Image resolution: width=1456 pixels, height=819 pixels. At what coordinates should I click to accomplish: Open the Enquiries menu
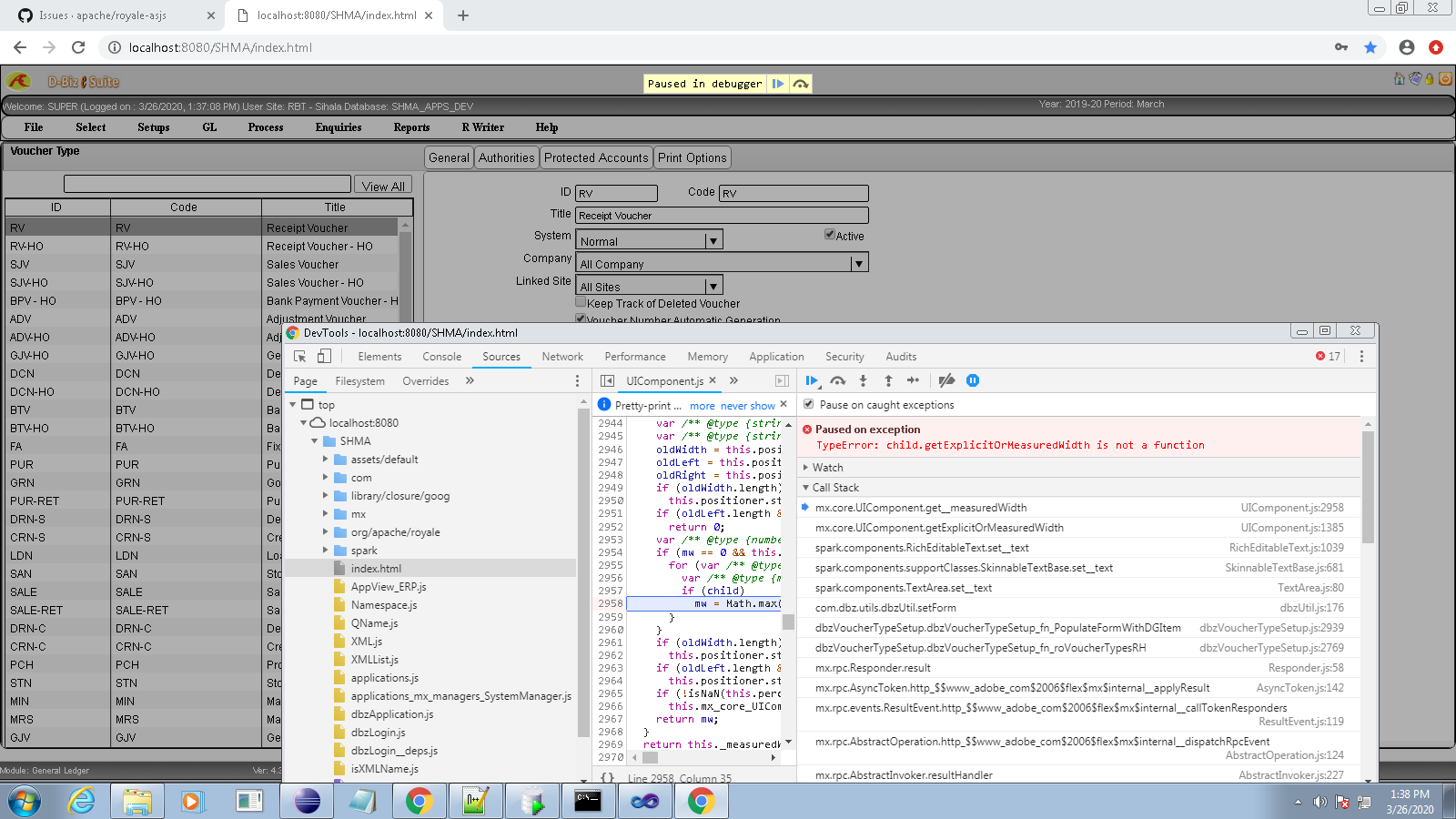point(339,127)
